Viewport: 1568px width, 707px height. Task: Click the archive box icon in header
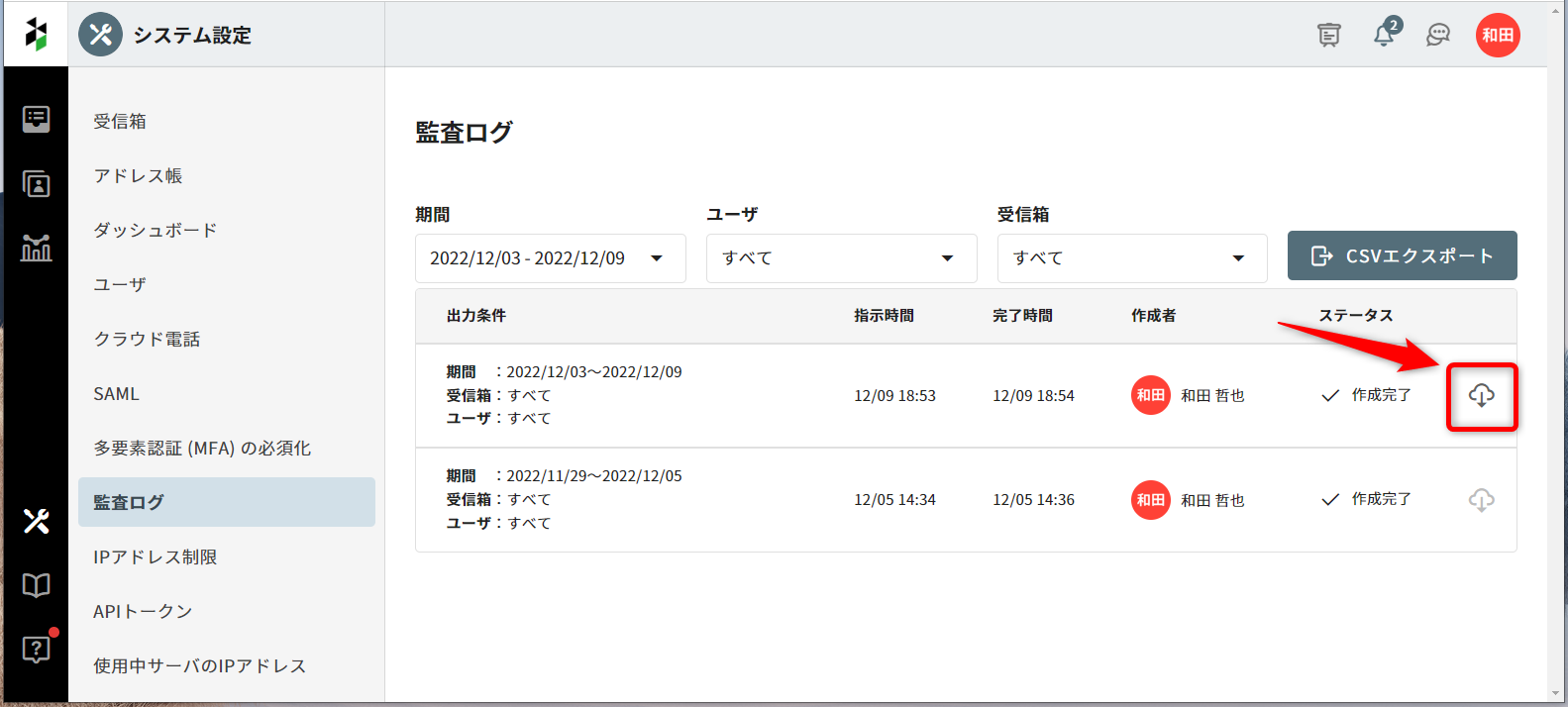click(1328, 35)
